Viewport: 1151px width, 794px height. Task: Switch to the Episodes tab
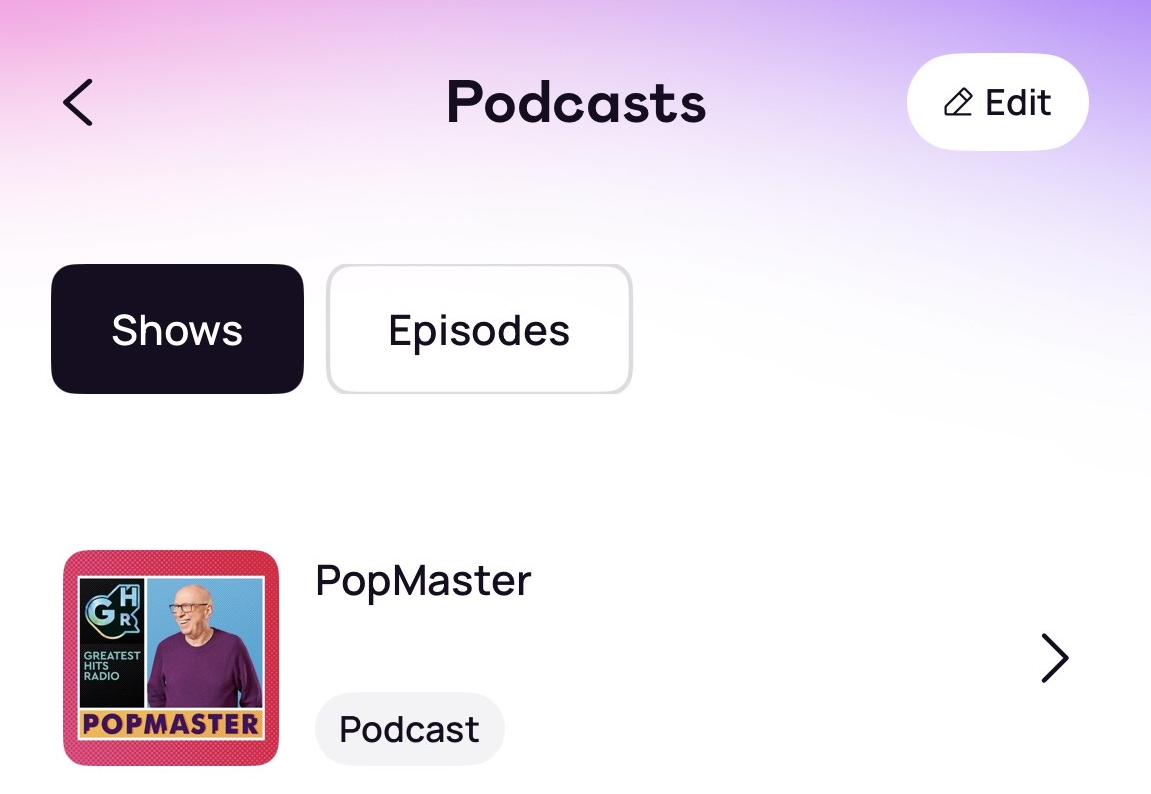pyautogui.click(x=479, y=329)
